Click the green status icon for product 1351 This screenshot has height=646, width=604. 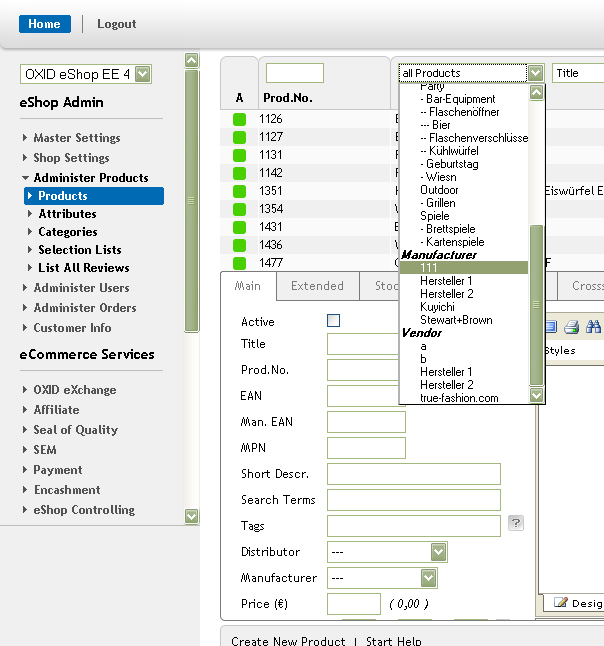point(239,191)
